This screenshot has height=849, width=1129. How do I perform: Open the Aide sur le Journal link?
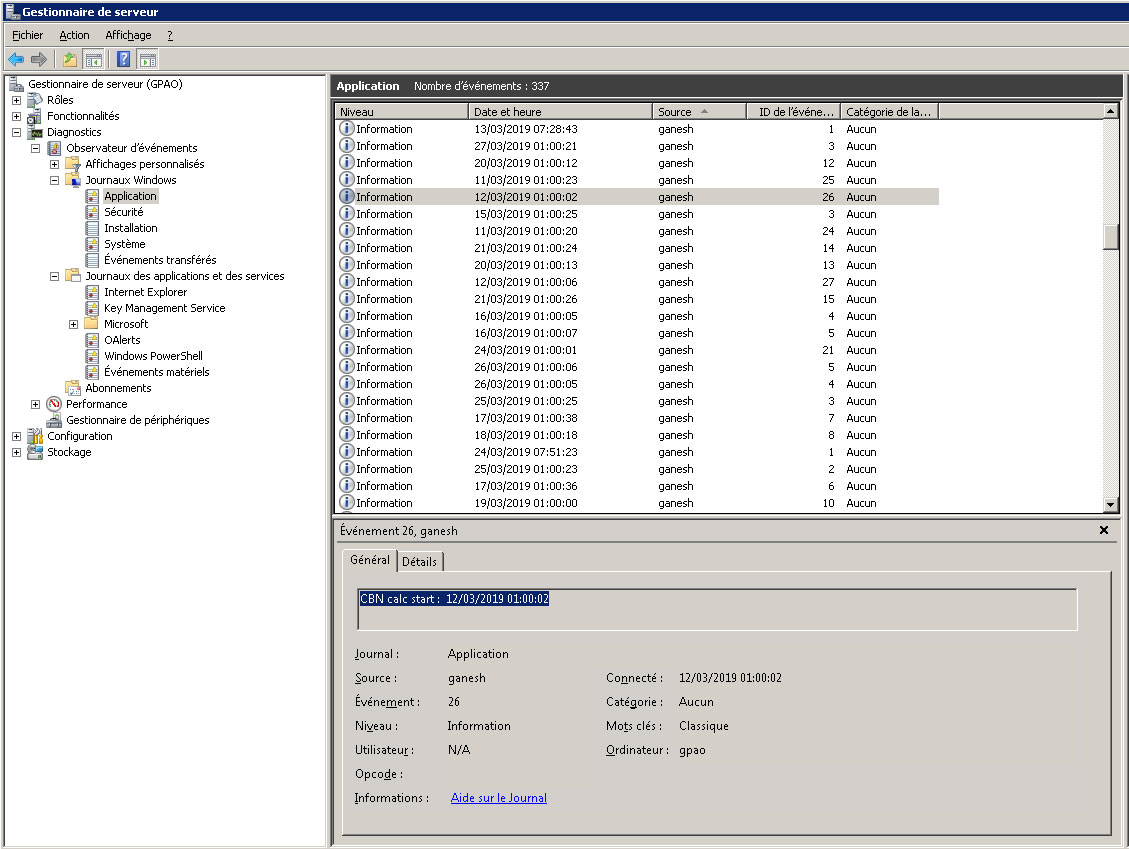tap(498, 798)
